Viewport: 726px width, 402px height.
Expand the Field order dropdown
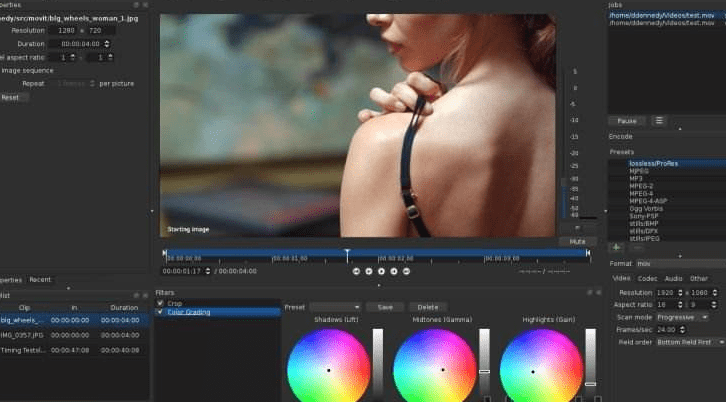(690, 342)
